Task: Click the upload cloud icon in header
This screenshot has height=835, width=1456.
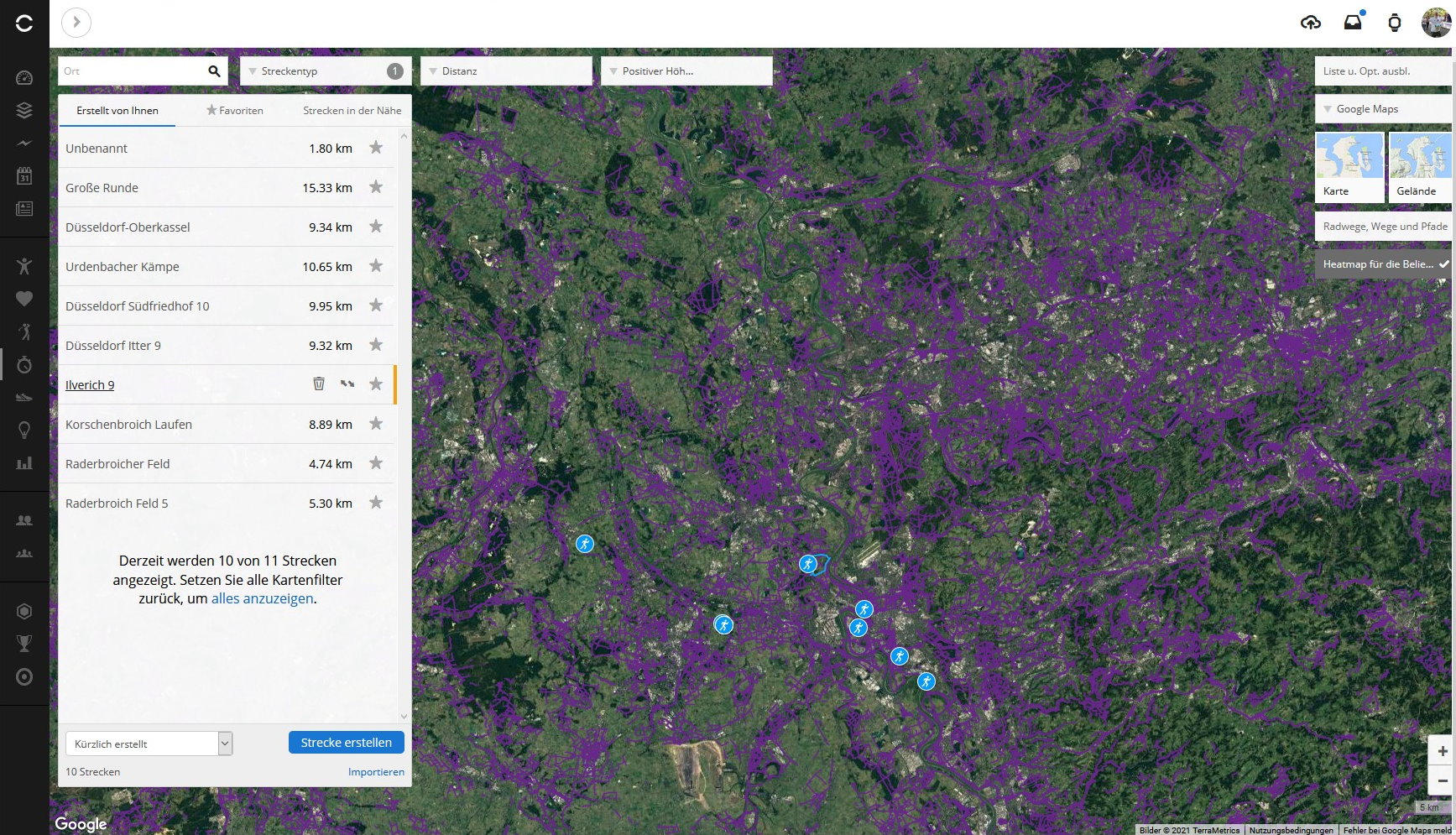Action: [1310, 23]
